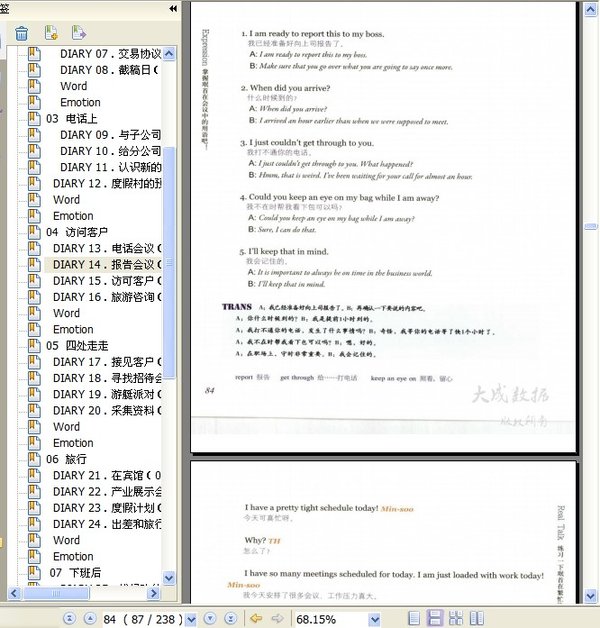This screenshot has width=600, height=628.
Task: Collapse the bookmarks panel with double-arrow icon
Action: point(173,8)
